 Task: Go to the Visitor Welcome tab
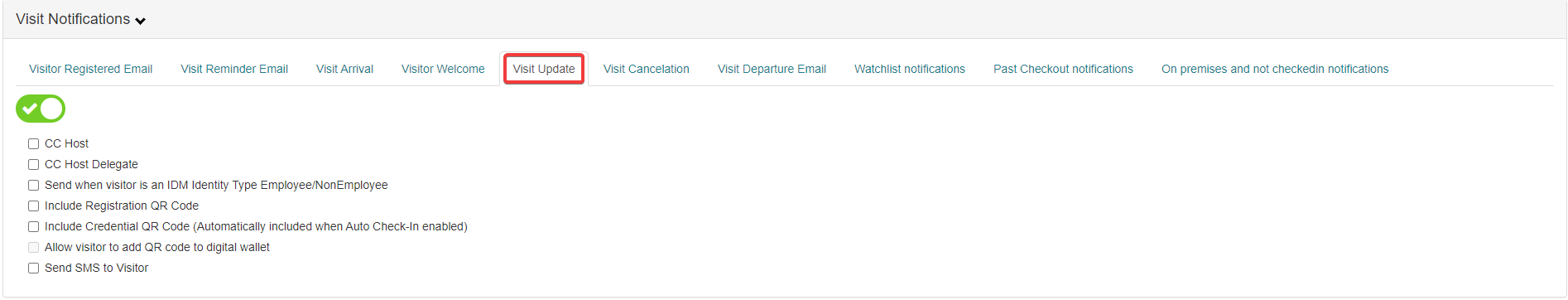(x=443, y=69)
